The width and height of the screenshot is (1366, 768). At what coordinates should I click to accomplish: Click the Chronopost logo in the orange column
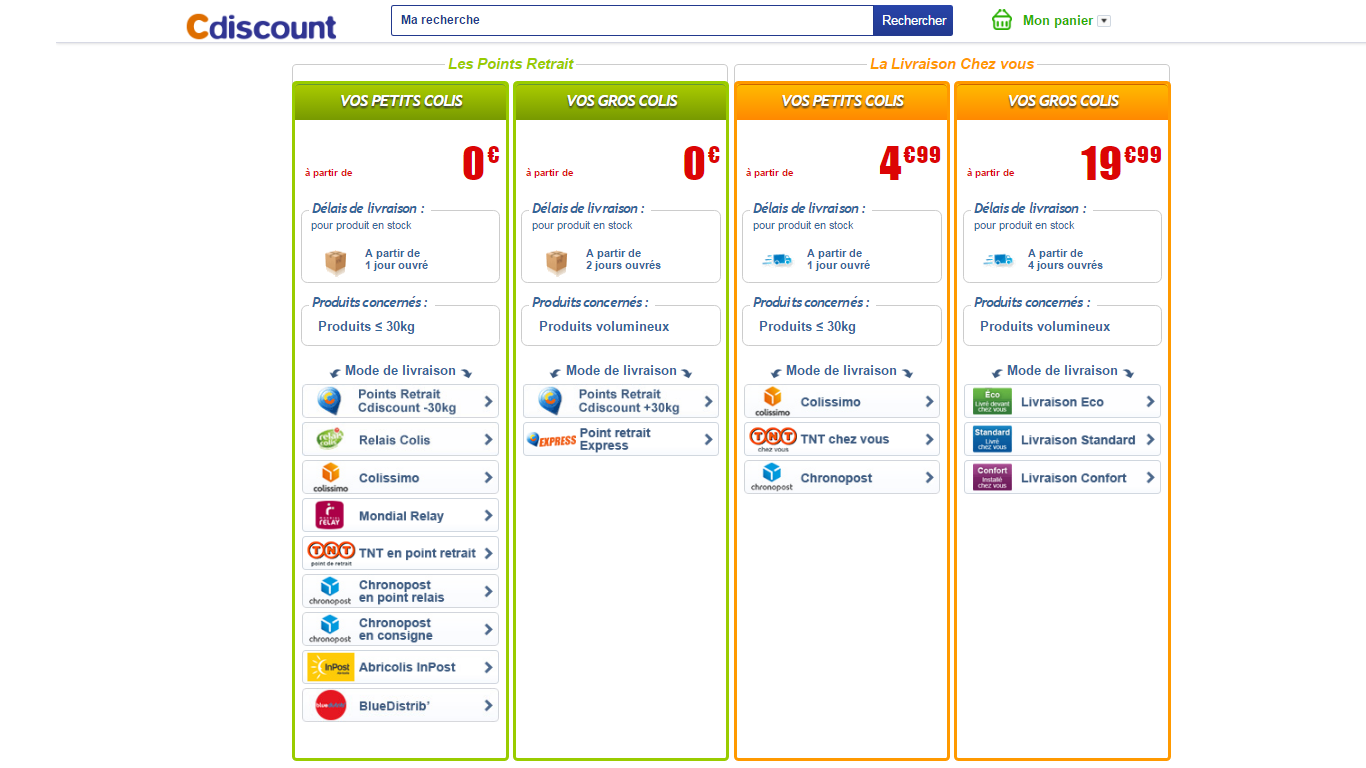pyautogui.click(x=771, y=477)
